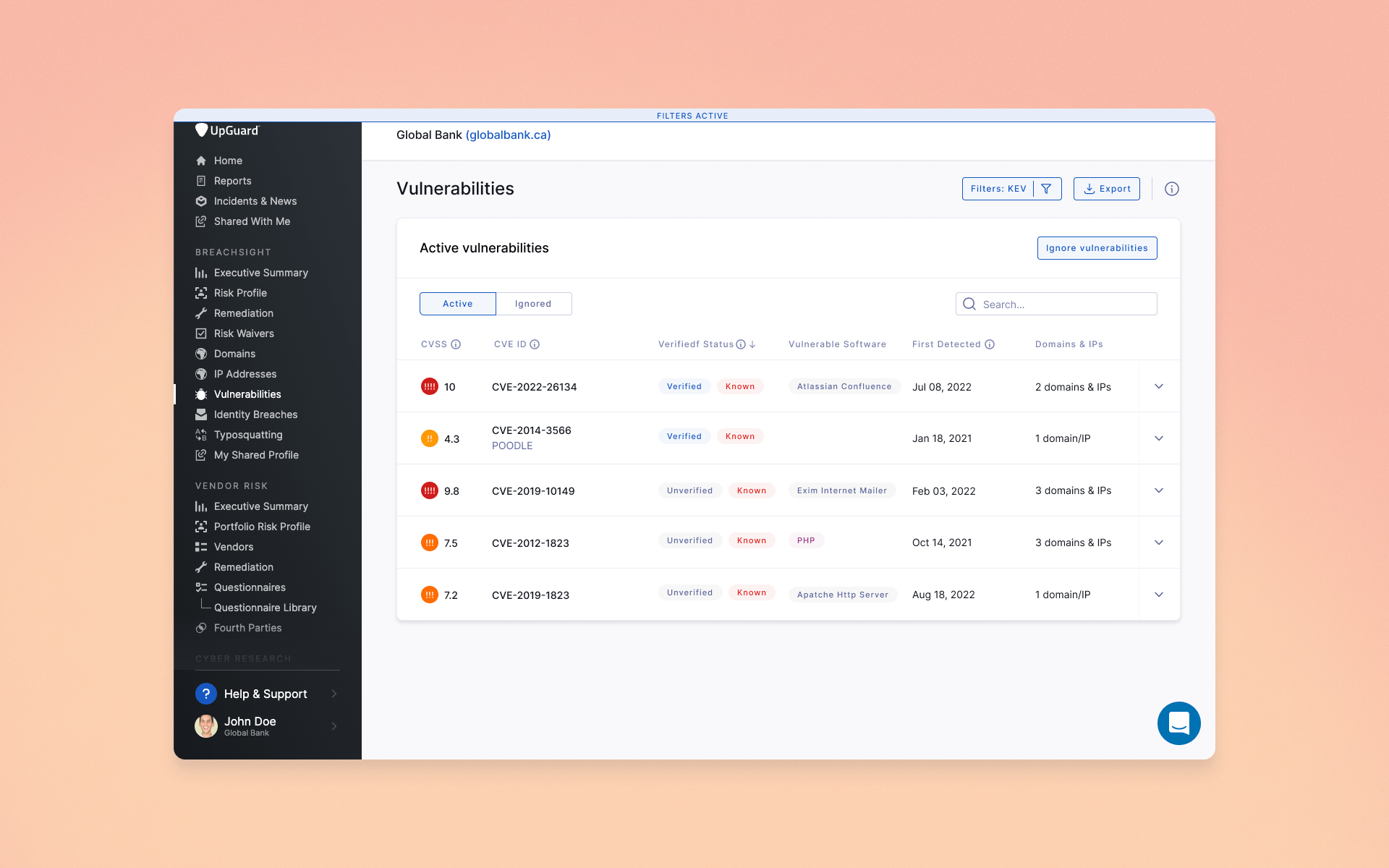Open the chat support bubble
Image resolution: width=1389 pixels, height=868 pixels.
point(1179,723)
